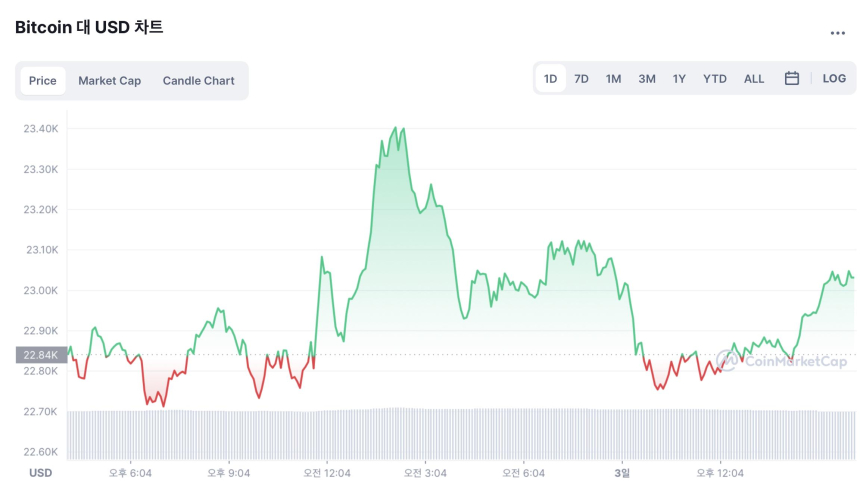Image resolution: width=860 pixels, height=481 pixels.
Task: Click the 3일 date marker on axis
Action: (622, 473)
